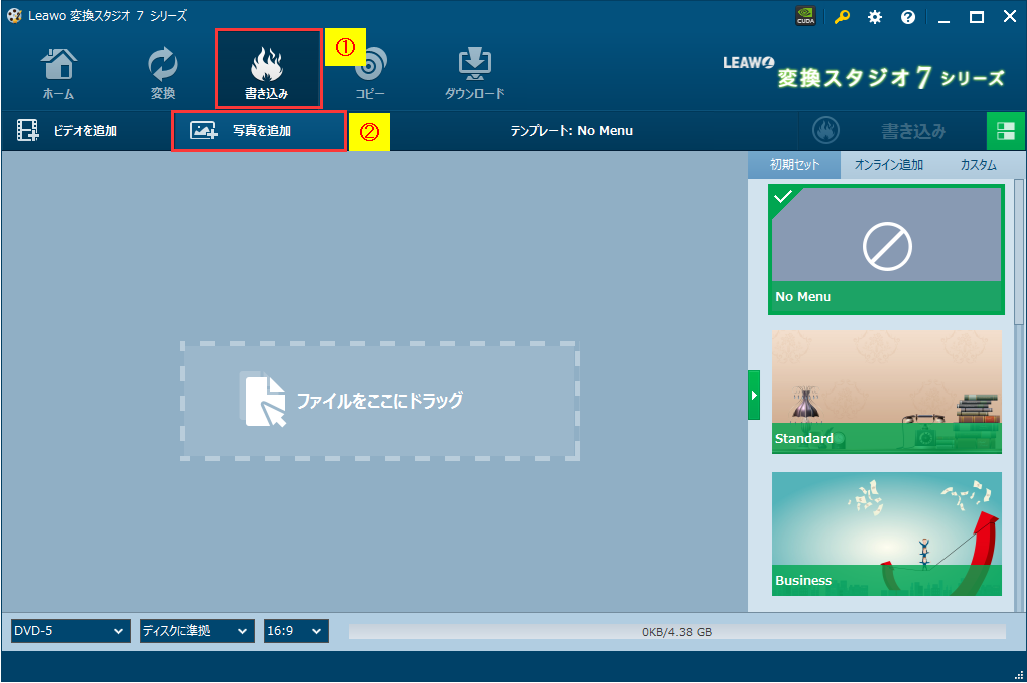Open the key registration icon

pyautogui.click(x=842, y=17)
